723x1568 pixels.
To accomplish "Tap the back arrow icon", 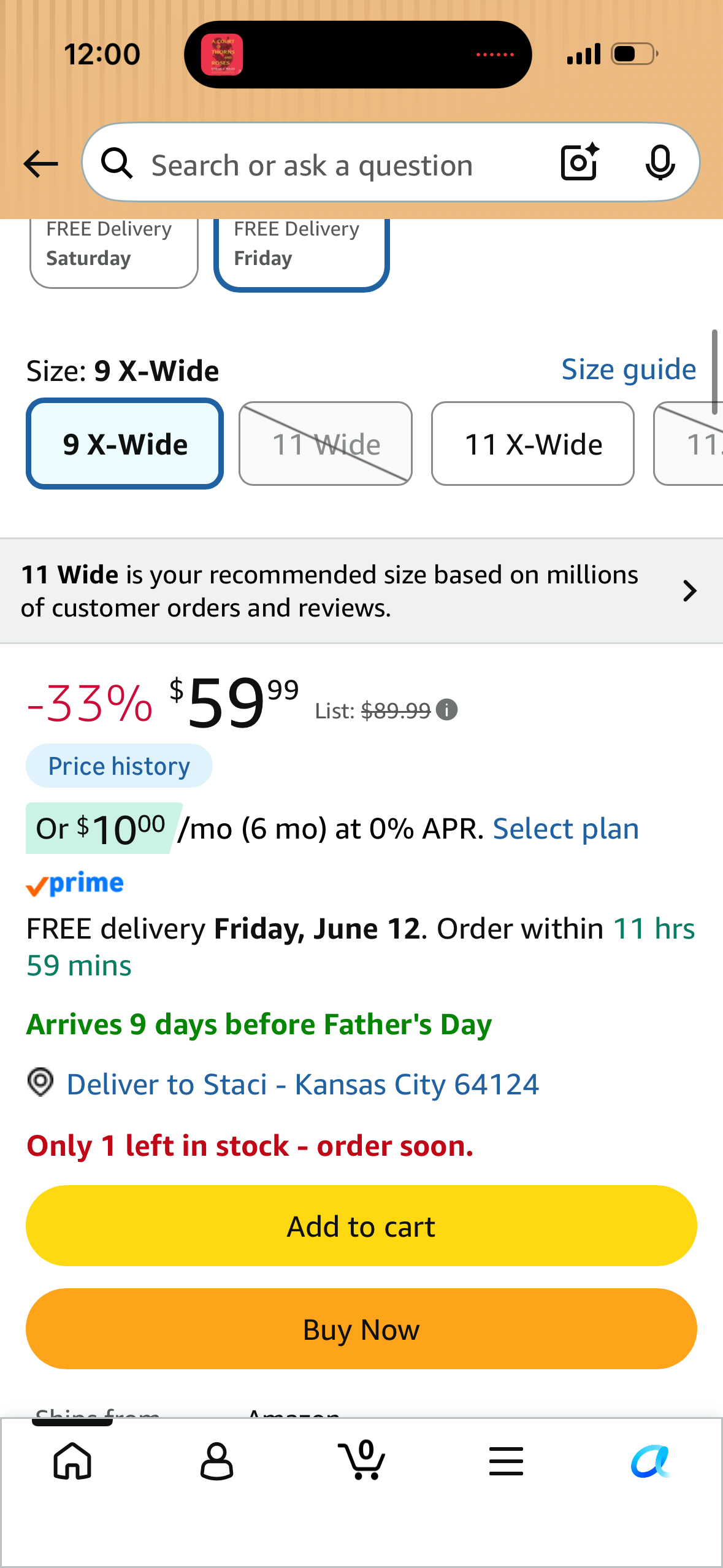I will 40,164.
